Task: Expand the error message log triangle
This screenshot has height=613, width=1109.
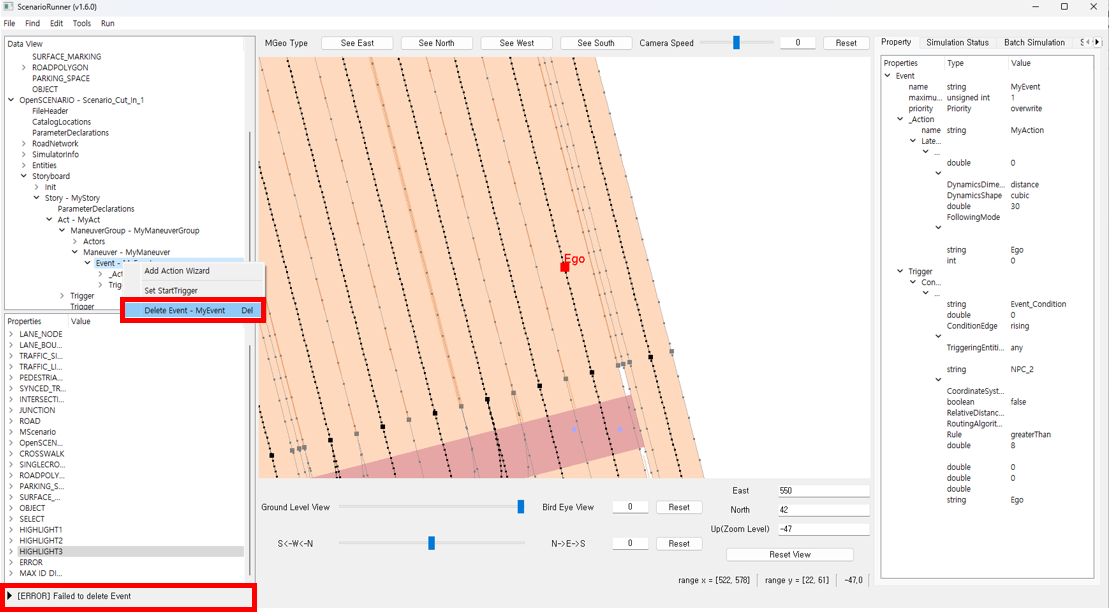Action: pos(10,596)
